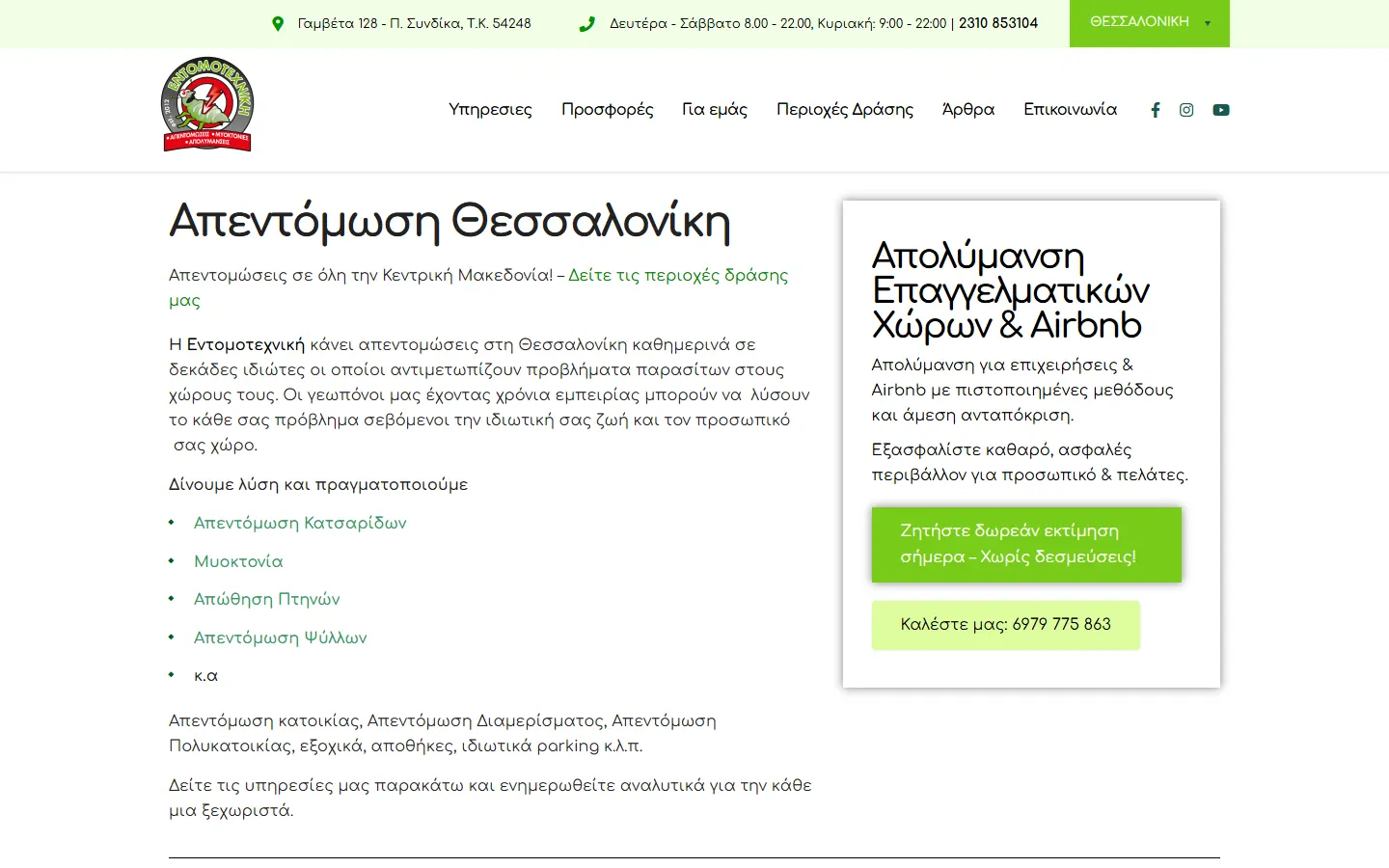Open the Απεντόμωση Ψύλλων link
This screenshot has width=1389, height=868.
click(281, 637)
